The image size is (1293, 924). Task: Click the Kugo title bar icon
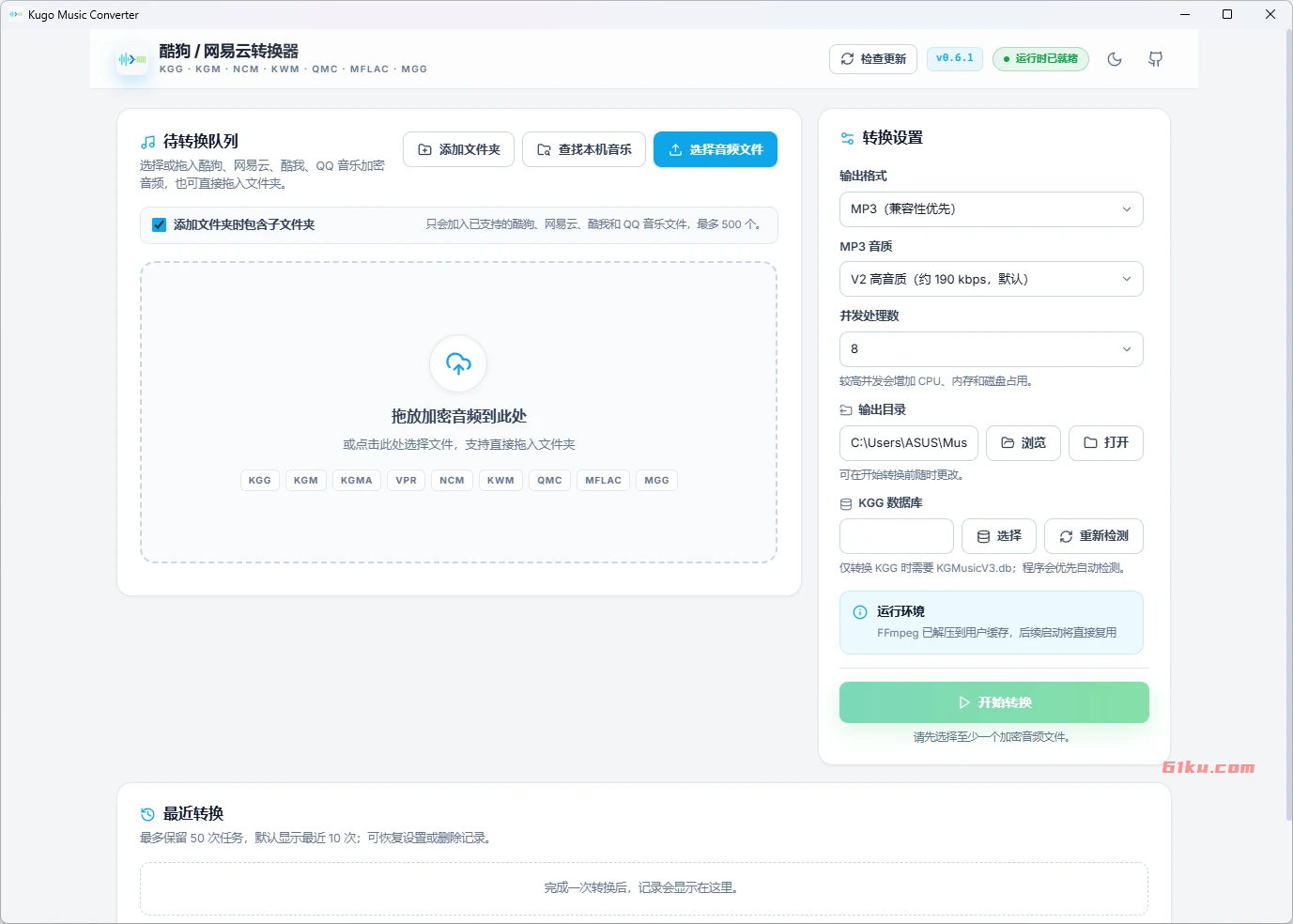(15, 14)
